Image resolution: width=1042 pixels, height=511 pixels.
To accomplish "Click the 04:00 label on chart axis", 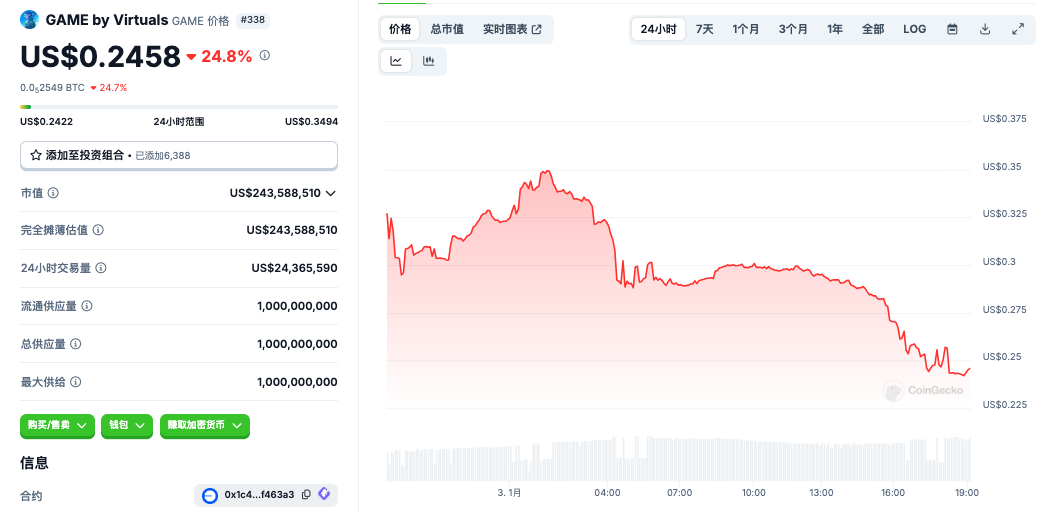I will tap(607, 493).
